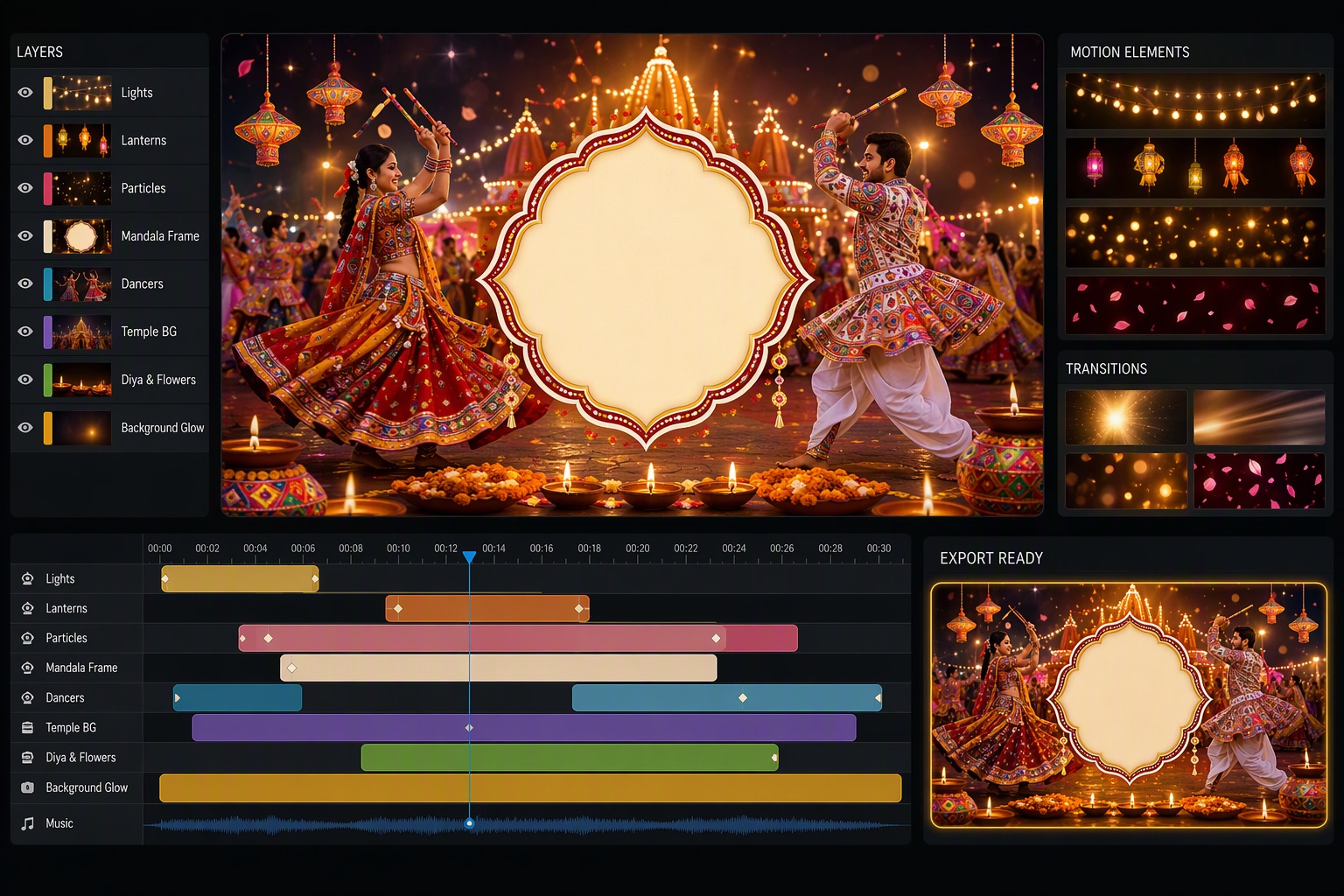Select the starburst flare transition
Screen dimensions: 1344x896
(x=1126, y=417)
